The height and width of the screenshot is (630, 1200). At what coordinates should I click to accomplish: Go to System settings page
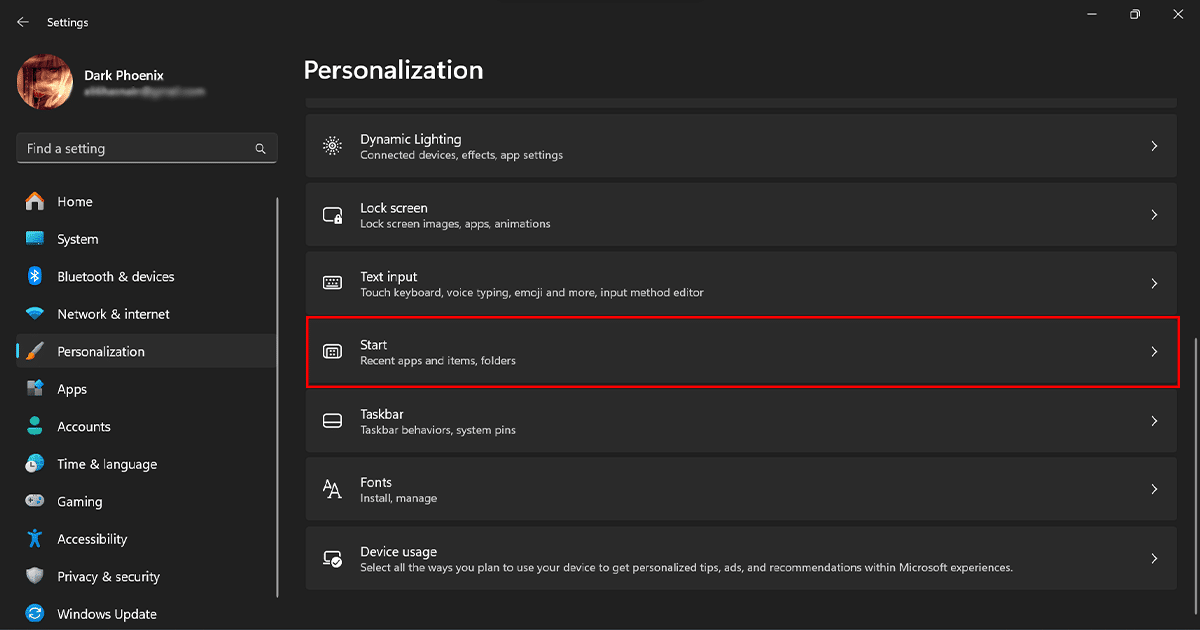click(x=78, y=240)
